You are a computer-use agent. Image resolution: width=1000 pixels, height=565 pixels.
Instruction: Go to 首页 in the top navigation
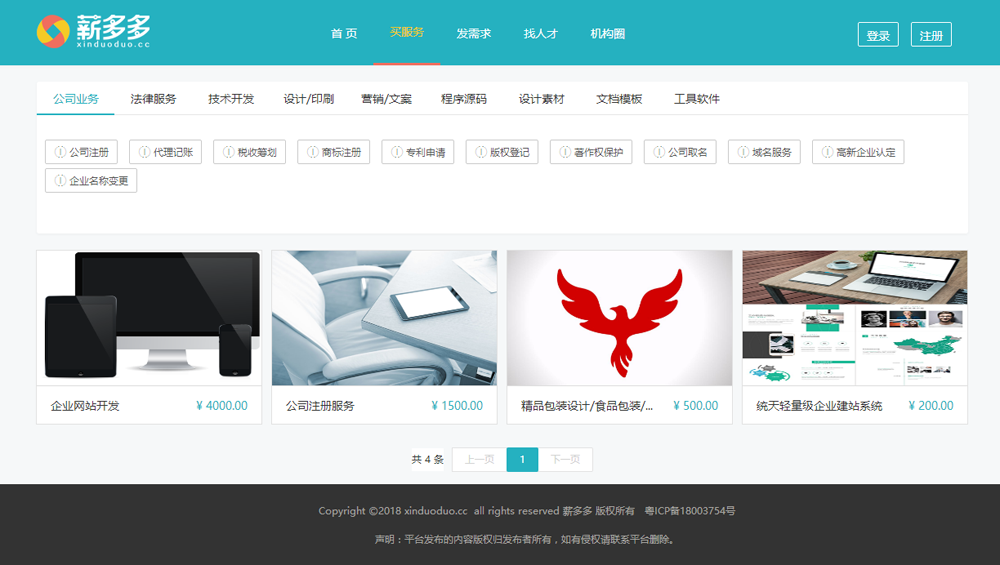[x=344, y=33]
